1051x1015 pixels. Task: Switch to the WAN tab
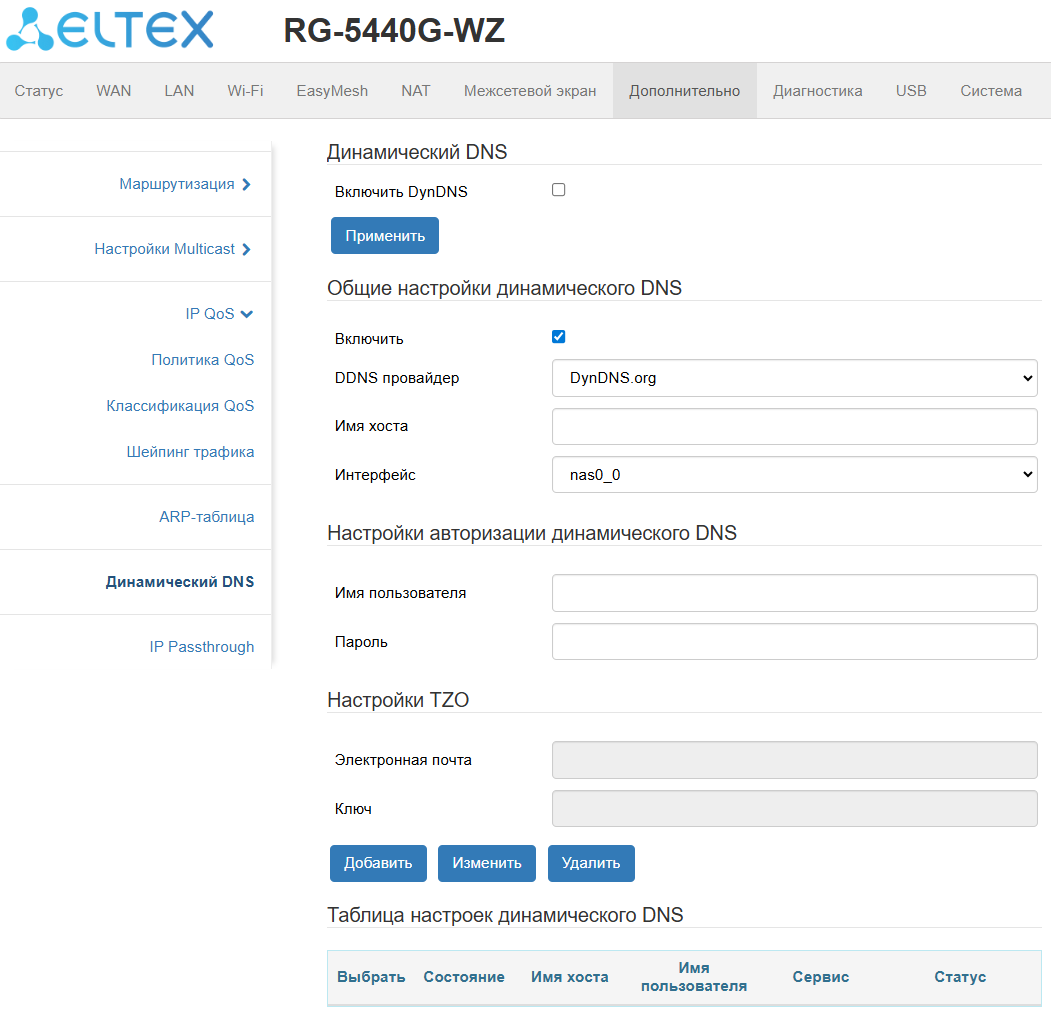tap(114, 91)
